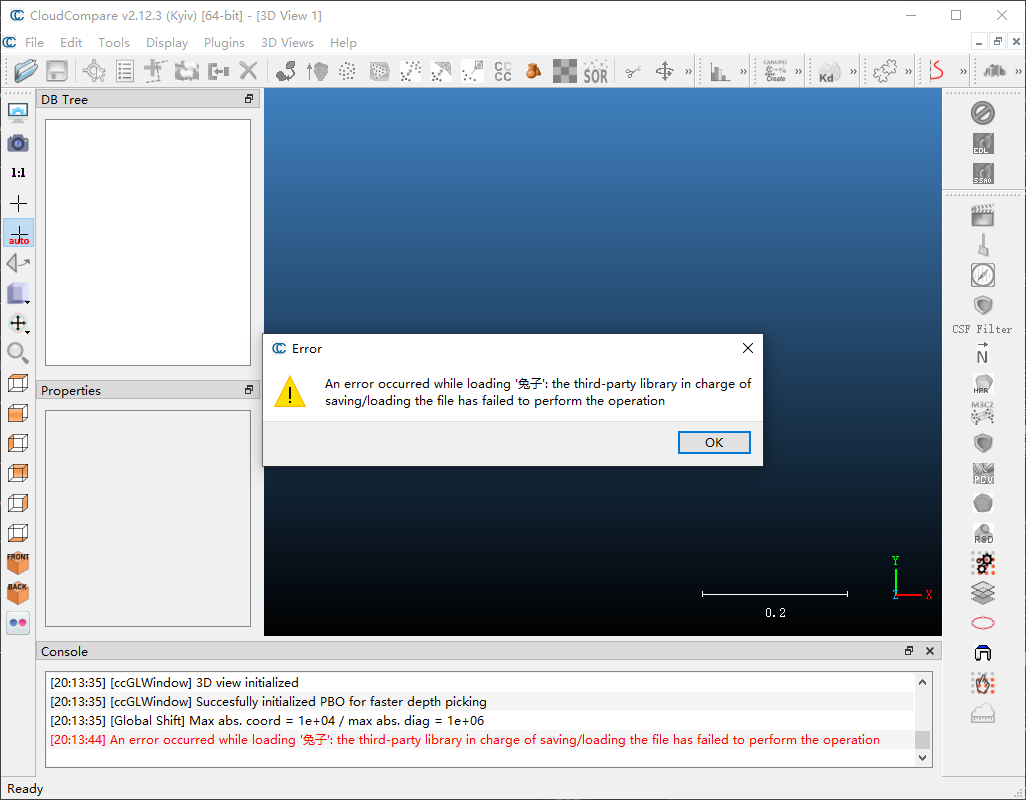Expand overflow chevron after red S icon
The image size is (1026, 800).
tap(963, 71)
